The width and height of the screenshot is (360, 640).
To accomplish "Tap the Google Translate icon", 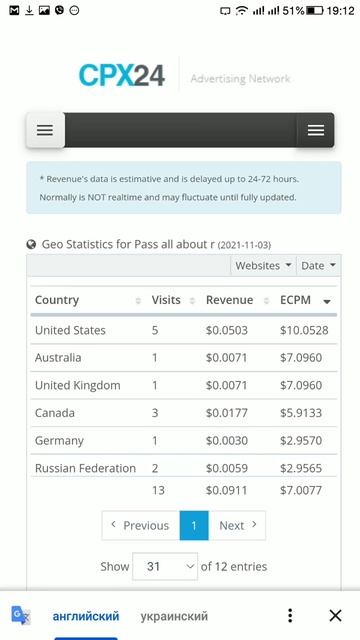I will coord(21,616).
